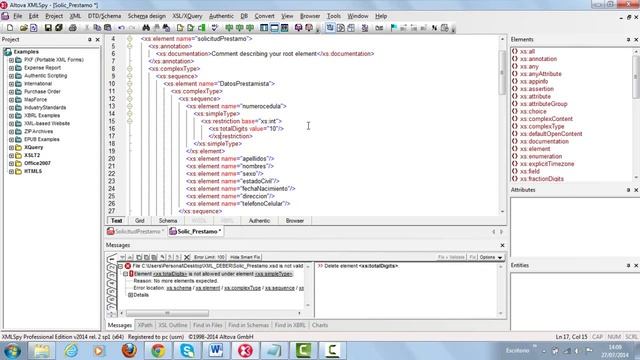Screen dimensions: 640x360
Task: Clear messages with the X icon
Action: click(x=187, y=257)
